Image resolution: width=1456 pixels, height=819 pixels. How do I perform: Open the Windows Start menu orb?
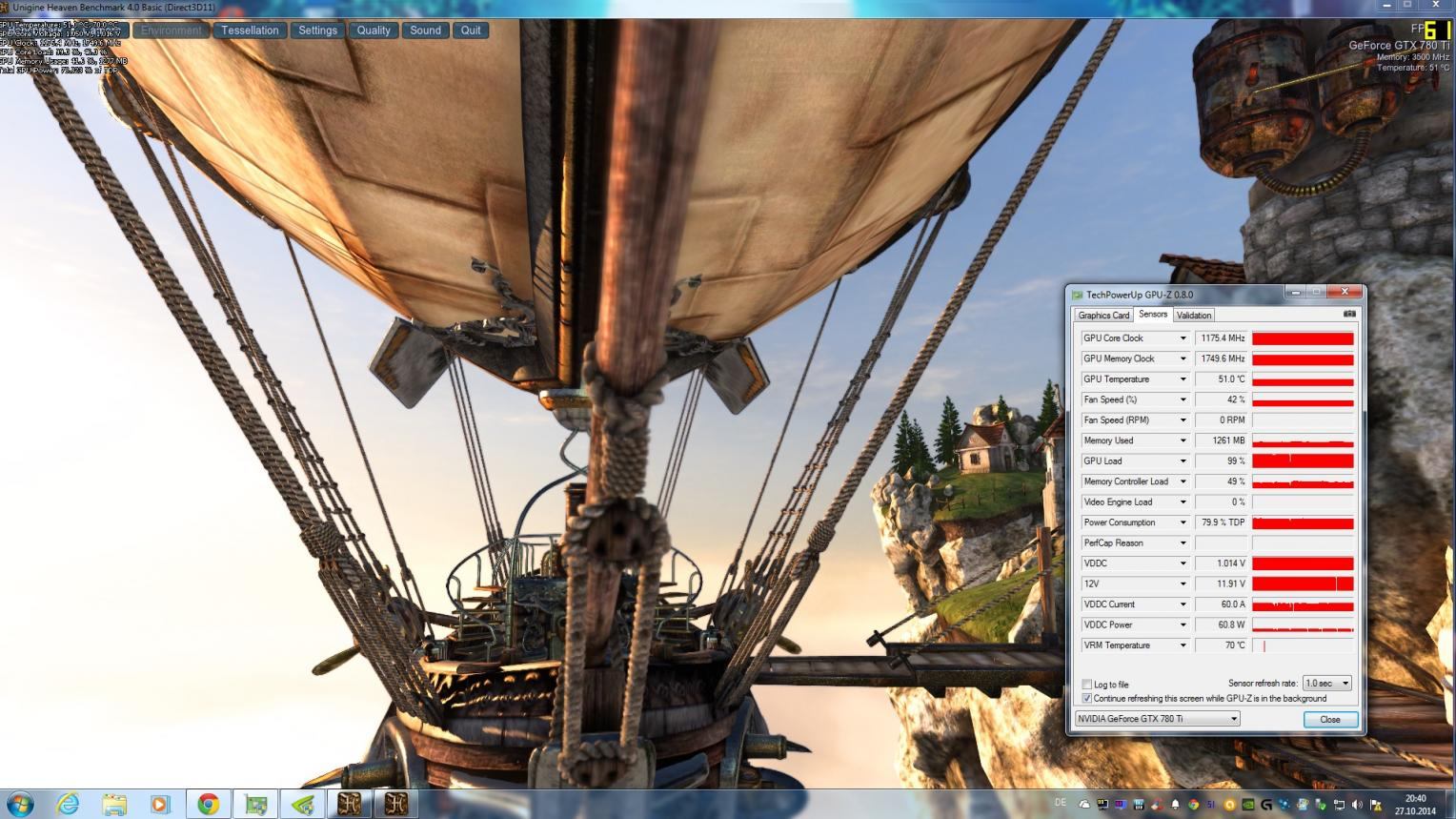[20, 804]
